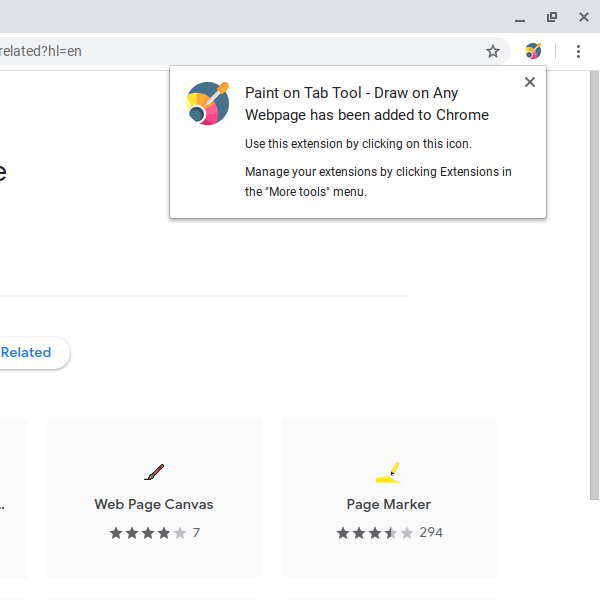Click the Web Page Canvas star rating
Viewport: 600px width, 600px height.
148,533
